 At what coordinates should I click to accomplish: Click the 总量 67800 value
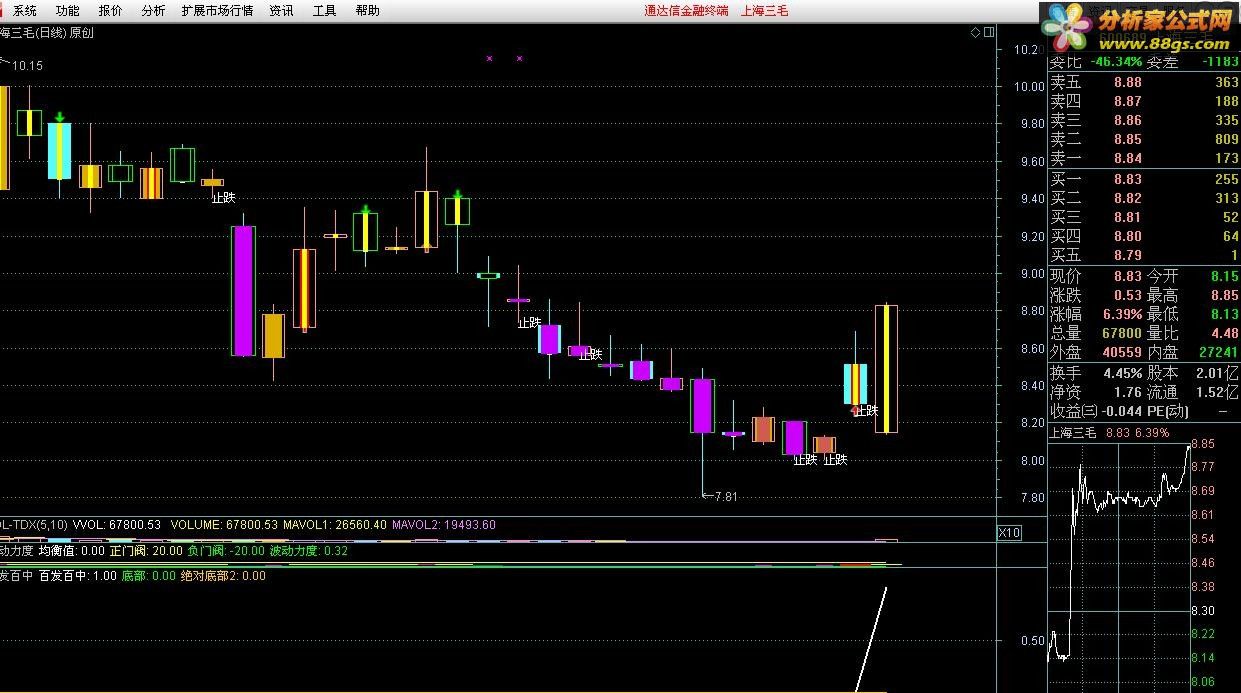1122,334
